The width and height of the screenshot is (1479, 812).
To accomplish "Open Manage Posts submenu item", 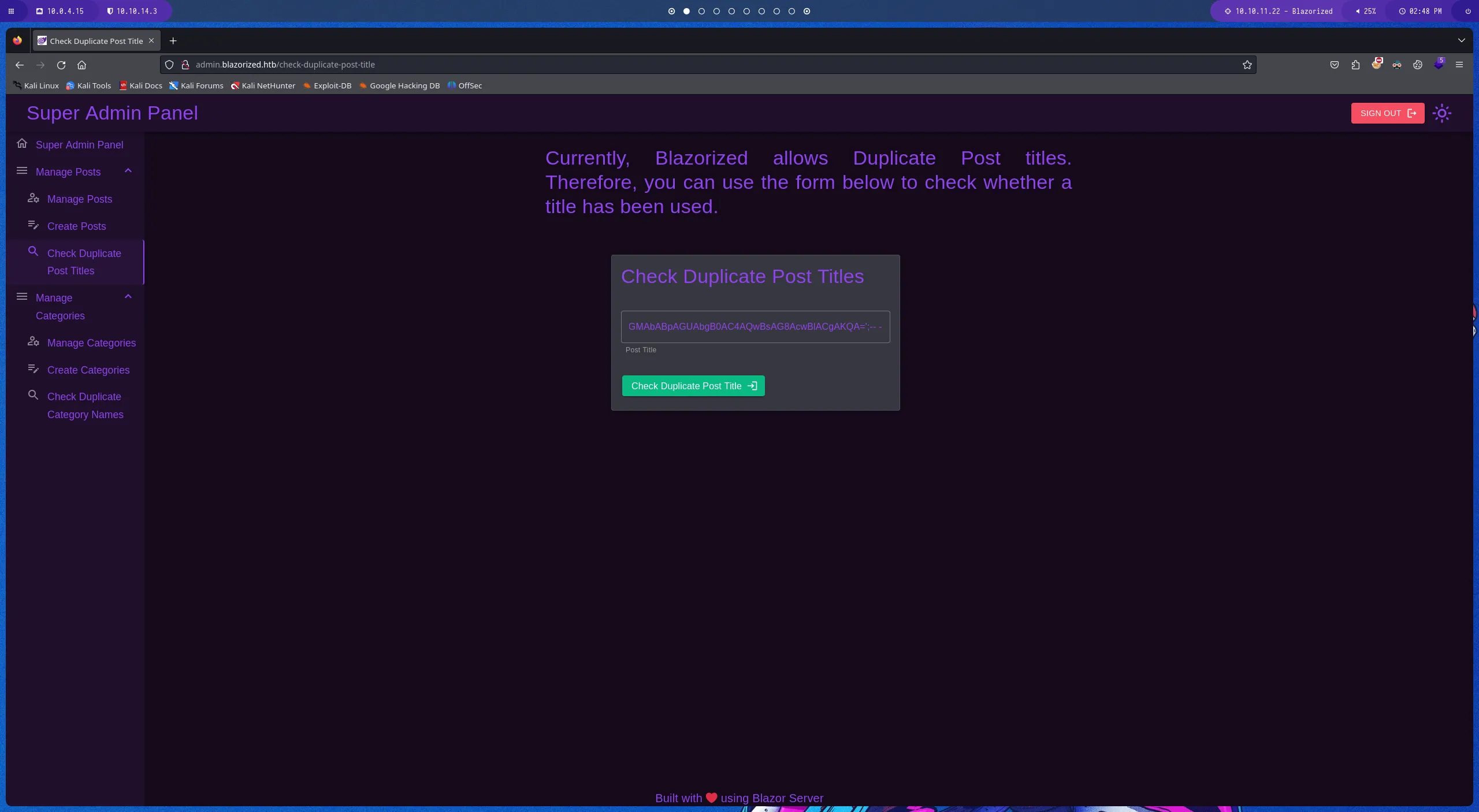I will click(x=80, y=199).
